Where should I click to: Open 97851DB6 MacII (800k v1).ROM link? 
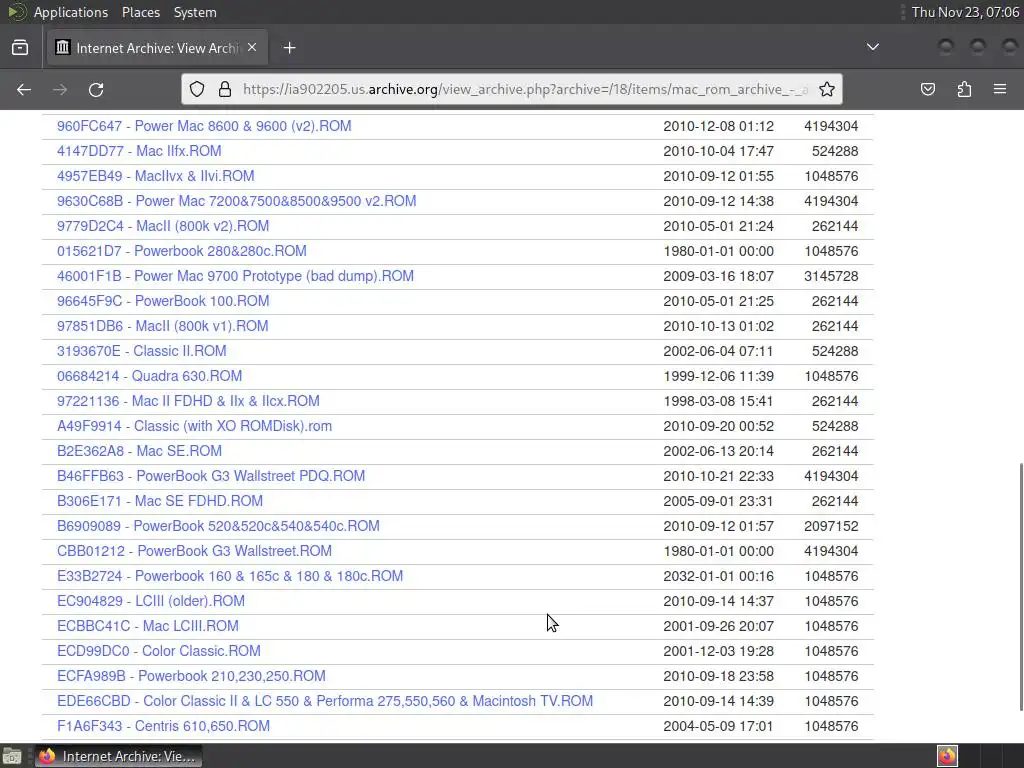(163, 326)
